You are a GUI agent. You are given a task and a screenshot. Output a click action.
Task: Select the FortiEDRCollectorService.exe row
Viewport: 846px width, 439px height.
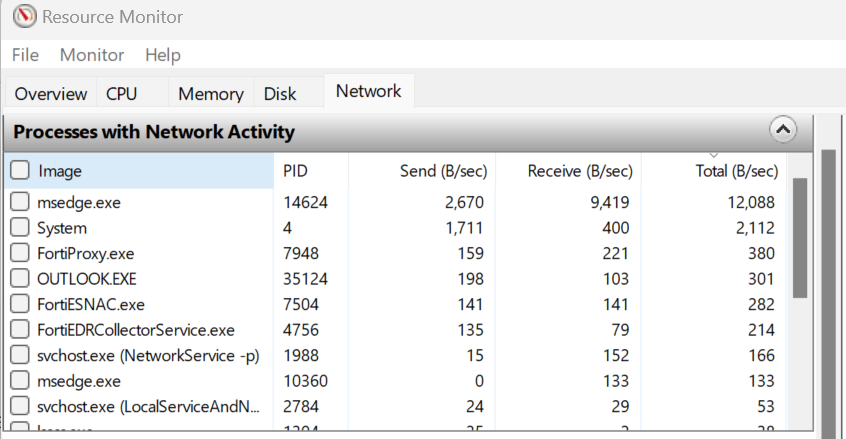135,329
